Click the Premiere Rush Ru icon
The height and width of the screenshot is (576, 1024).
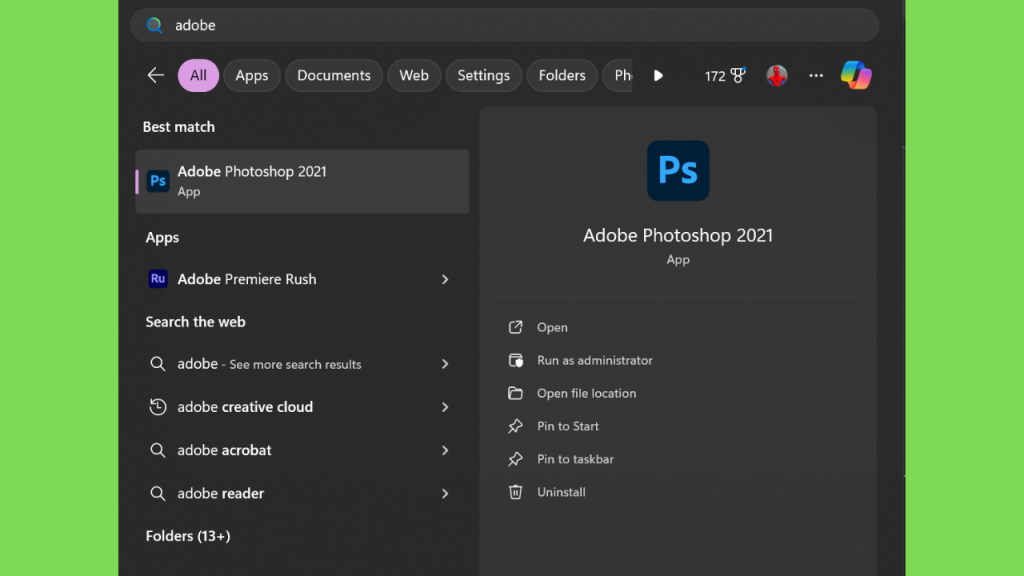(158, 279)
